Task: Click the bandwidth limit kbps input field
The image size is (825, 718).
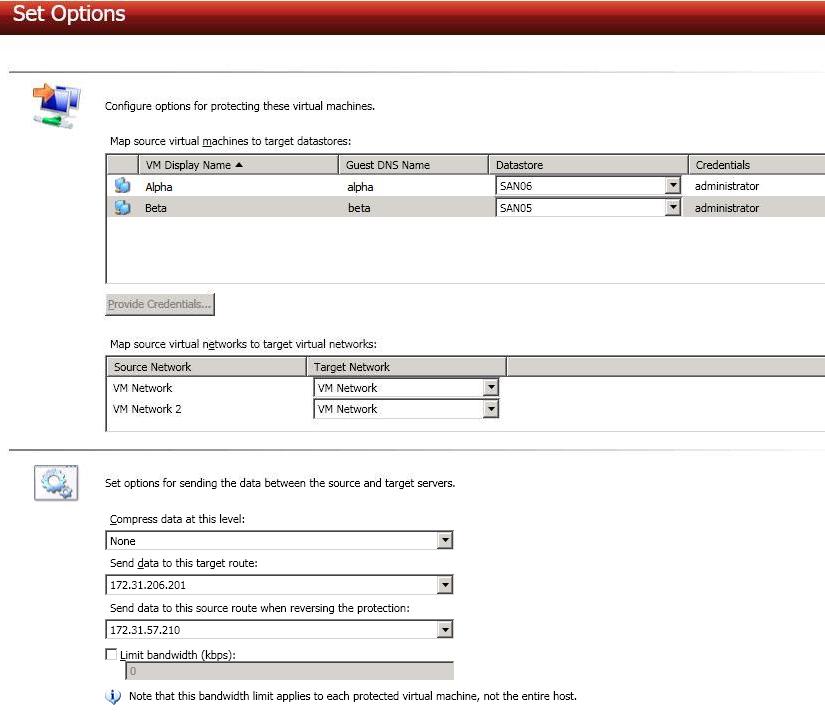Action: [288, 672]
